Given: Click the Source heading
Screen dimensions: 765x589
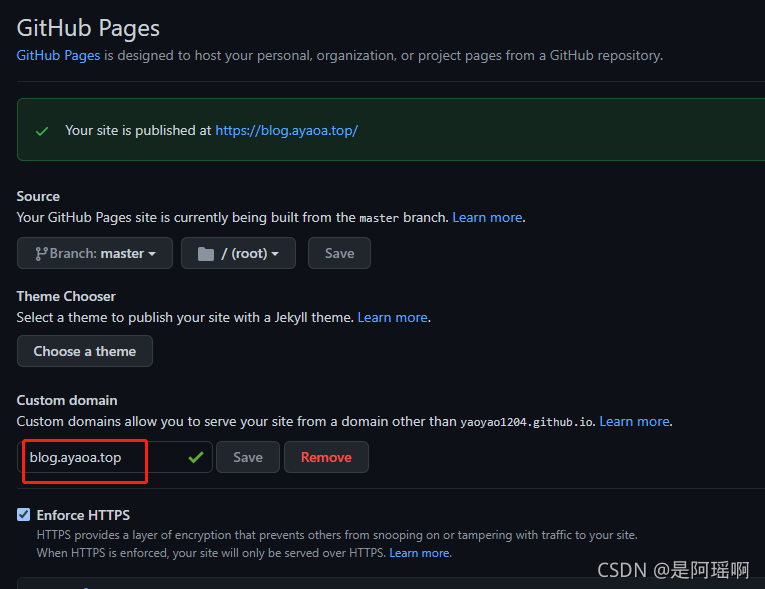Looking at the screenshot, I should (38, 197).
